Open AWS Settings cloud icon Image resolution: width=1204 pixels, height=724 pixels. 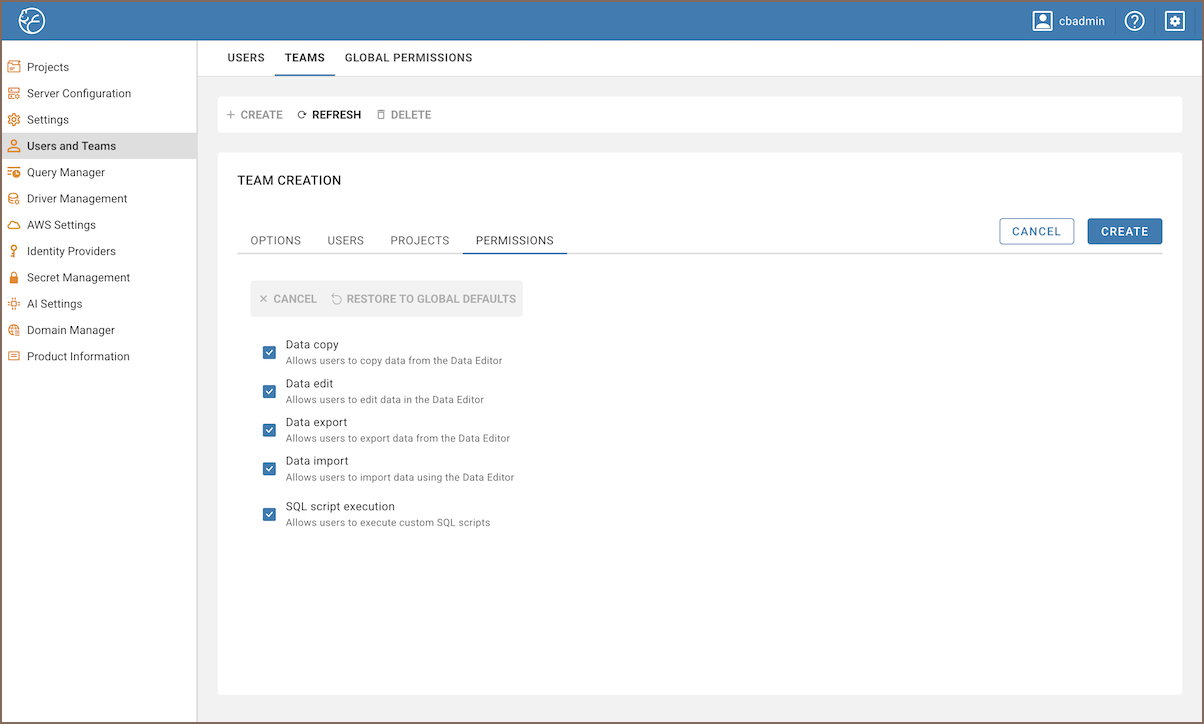[x=14, y=225]
